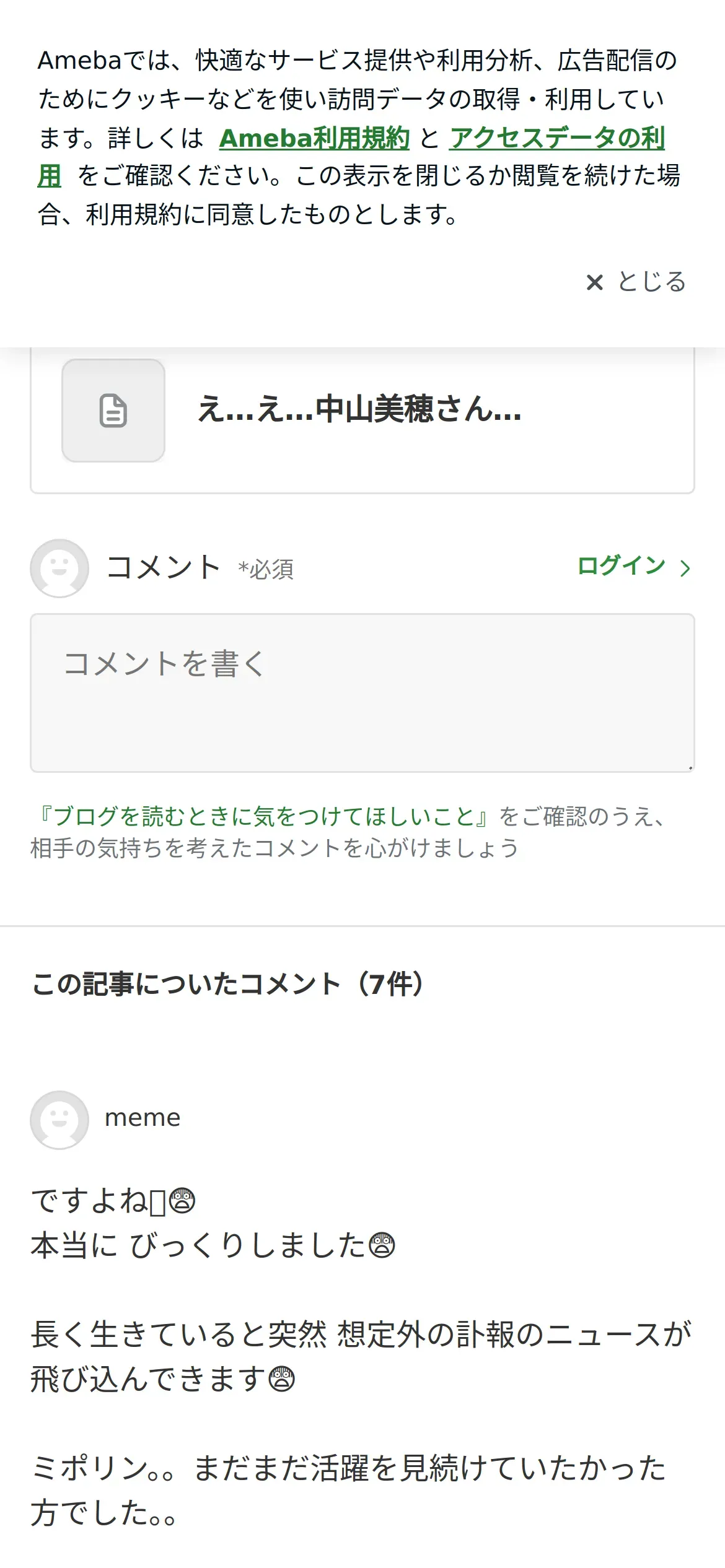Click the この記事についたコメント（7件）heading
725x1568 pixels.
click(228, 983)
